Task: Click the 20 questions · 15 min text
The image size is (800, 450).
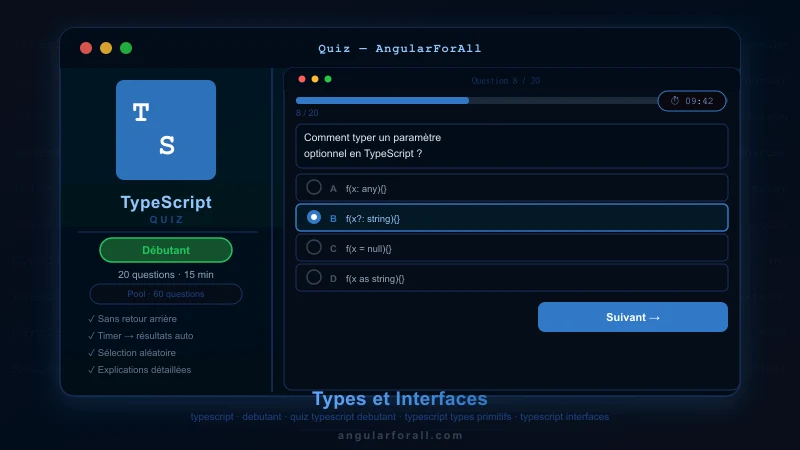Action: click(166, 274)
